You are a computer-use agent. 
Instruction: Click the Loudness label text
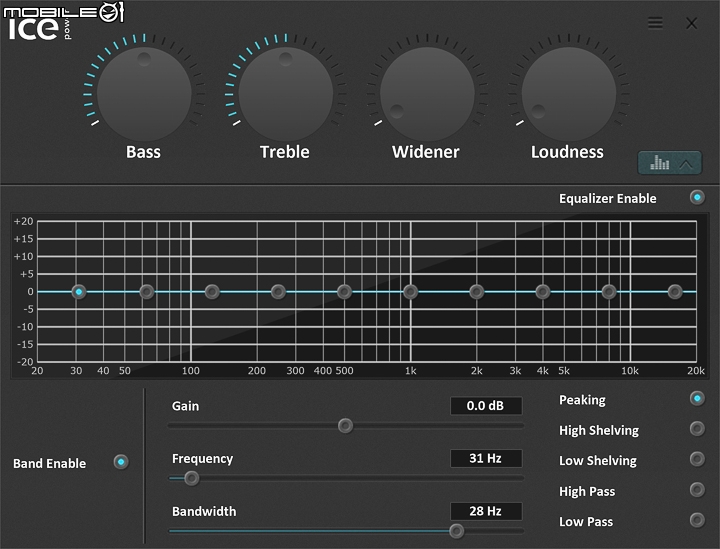pyautogui.click(x=568, y=152)
